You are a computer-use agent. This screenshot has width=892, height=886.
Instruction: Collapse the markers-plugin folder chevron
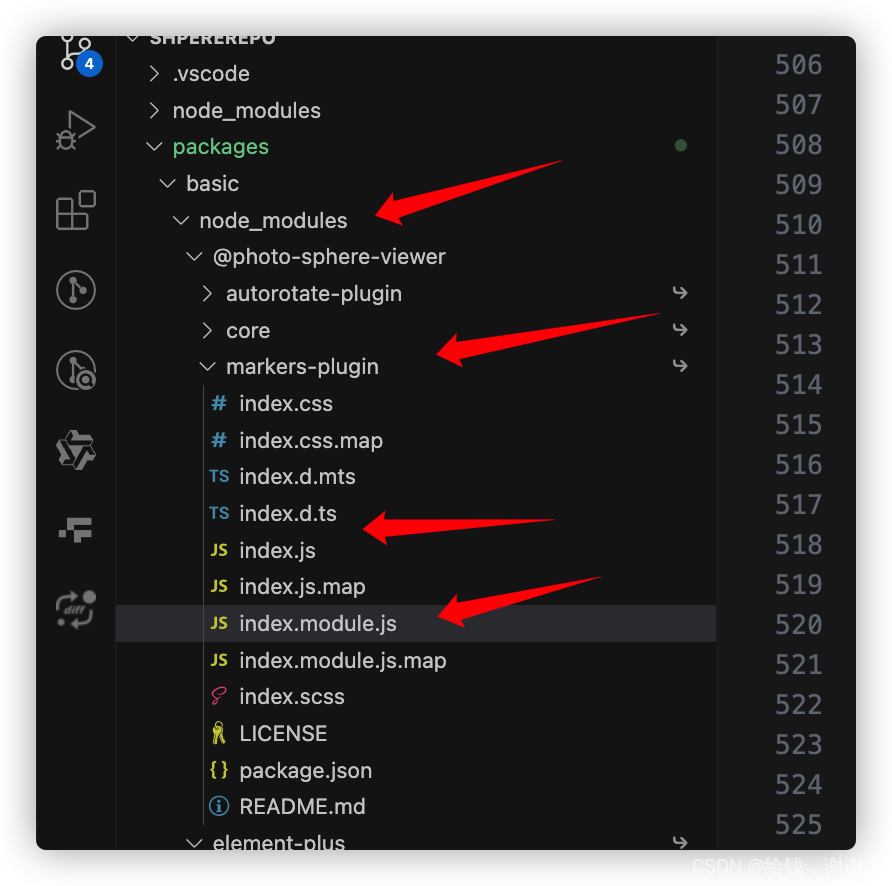tap(208, 366)
